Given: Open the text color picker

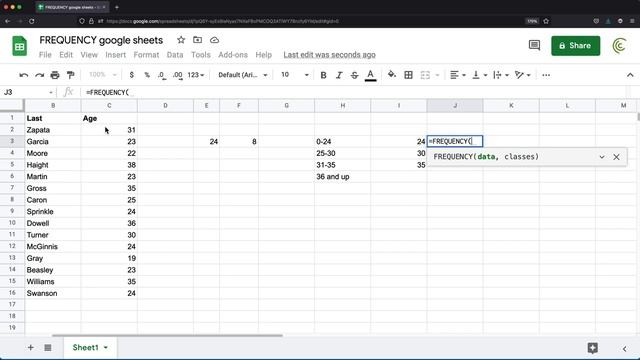Looking at the screenshot, I should point(370,75).
